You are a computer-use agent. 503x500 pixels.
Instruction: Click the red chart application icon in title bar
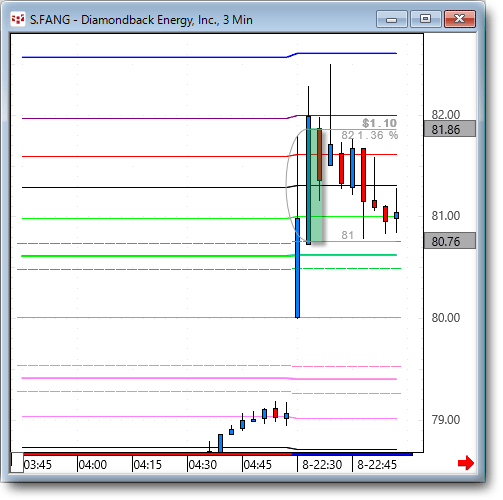[18, 19]
